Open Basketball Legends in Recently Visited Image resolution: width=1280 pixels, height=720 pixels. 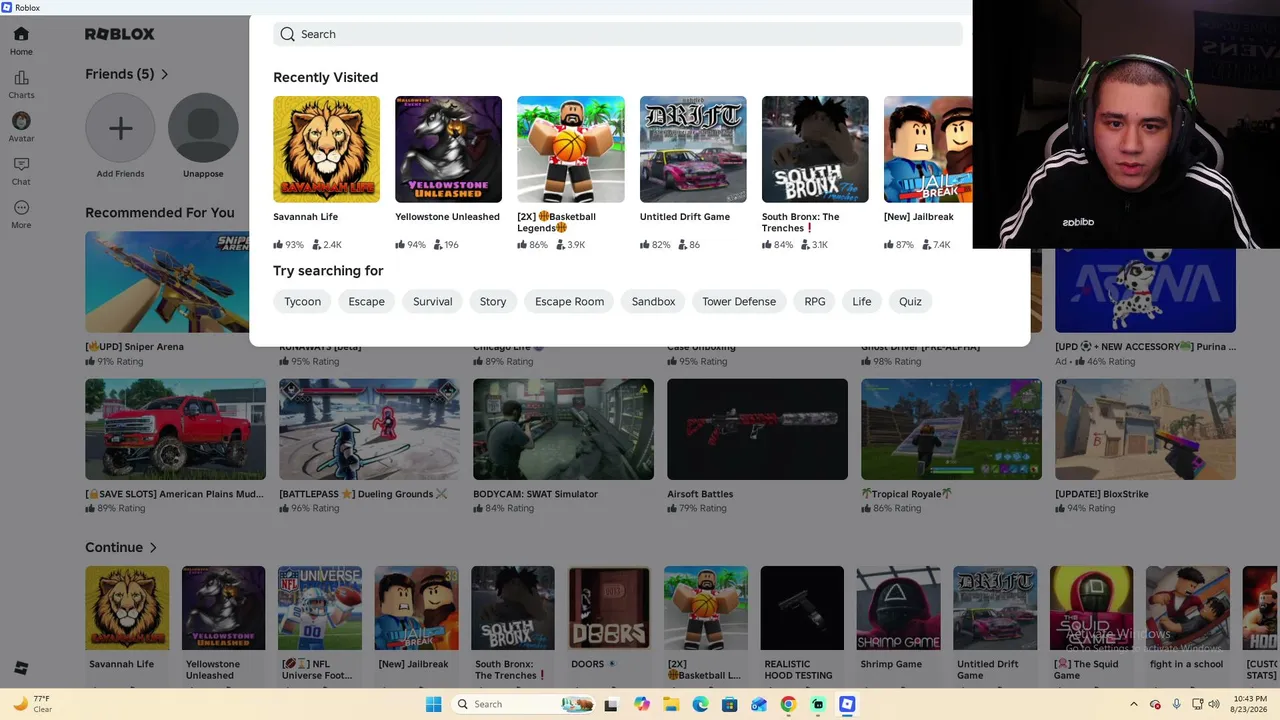click(571, 149)
